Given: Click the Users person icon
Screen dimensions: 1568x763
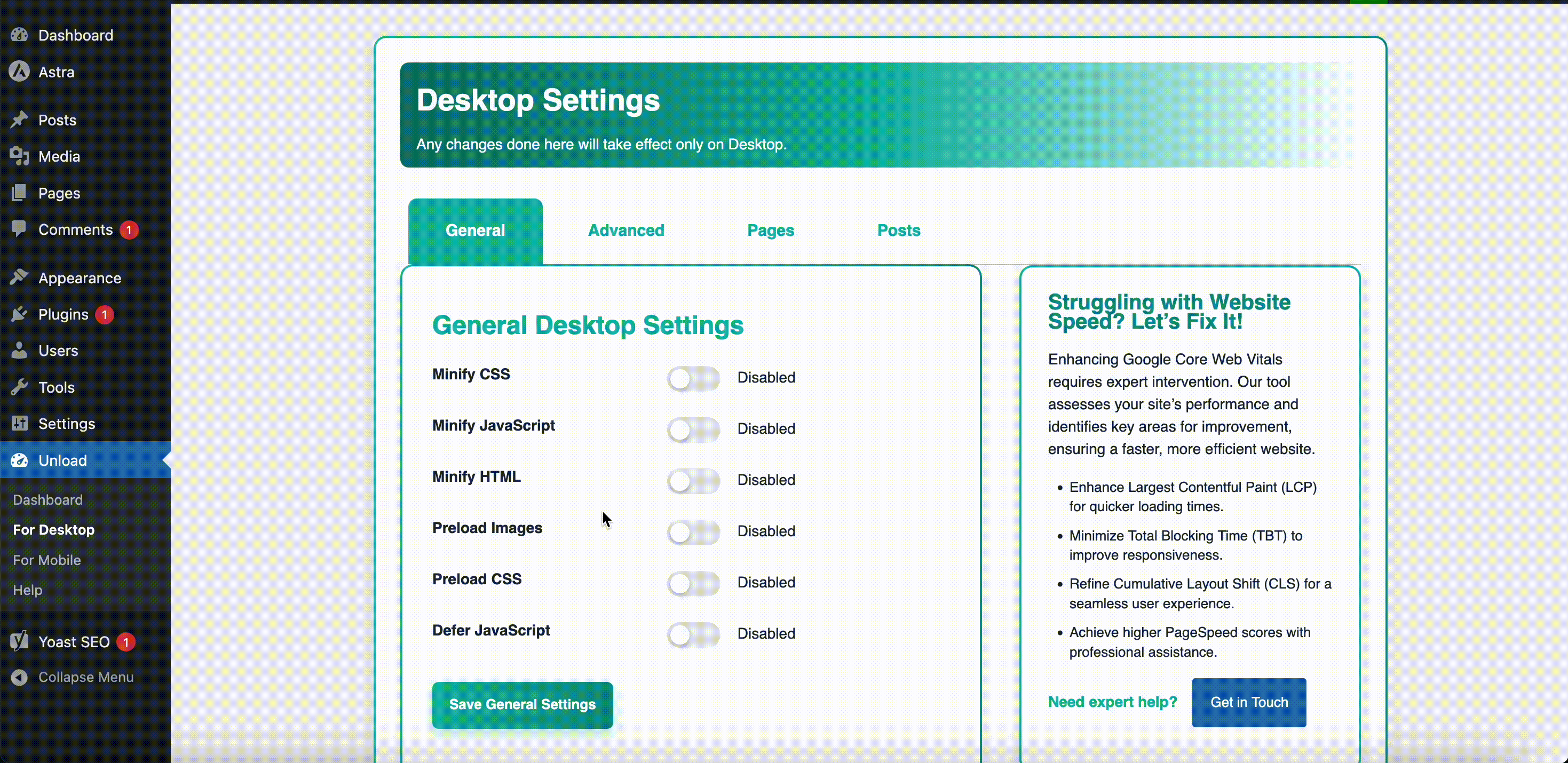Looking at the screenshot, I should 19,351.
